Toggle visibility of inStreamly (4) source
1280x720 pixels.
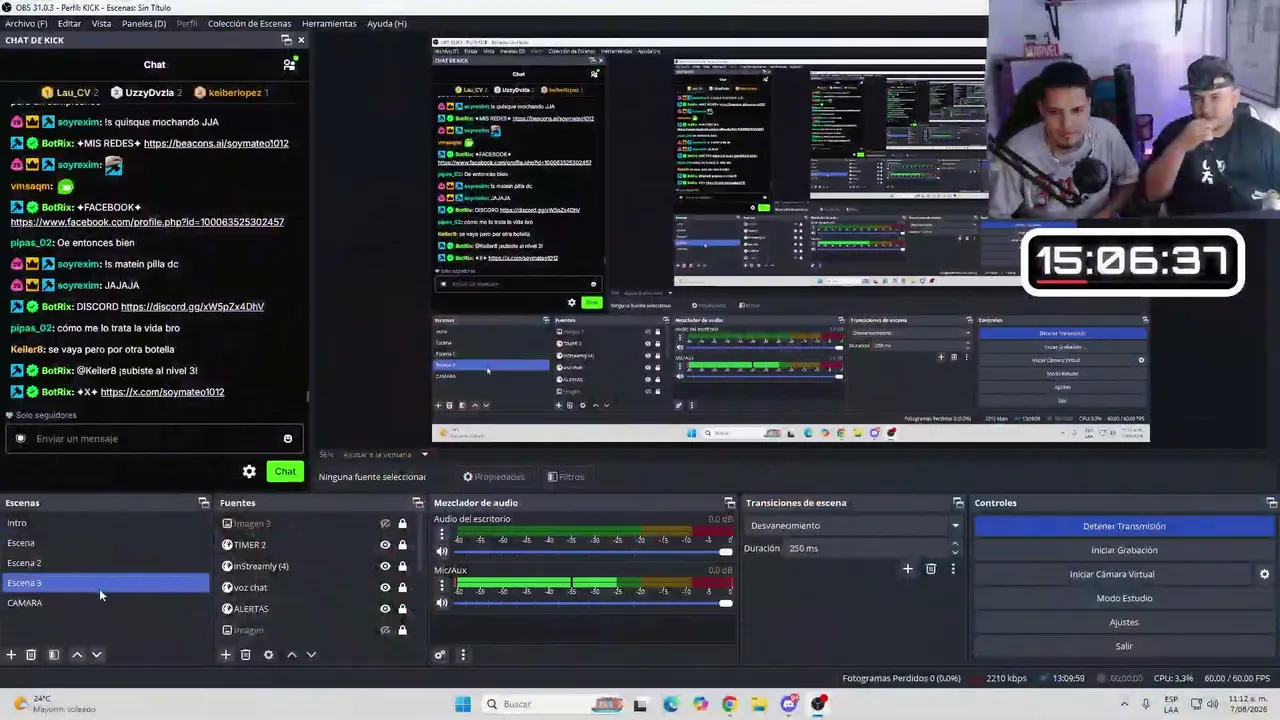click(x=385, y=566)
